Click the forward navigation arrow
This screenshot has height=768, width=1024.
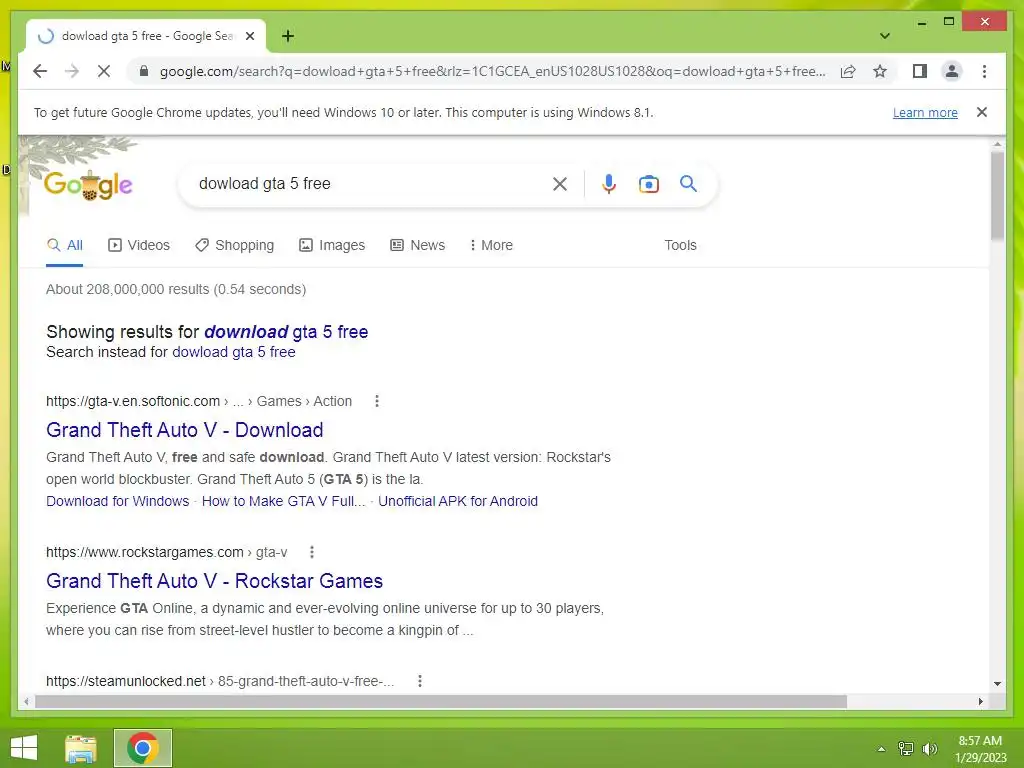[72, 71]
